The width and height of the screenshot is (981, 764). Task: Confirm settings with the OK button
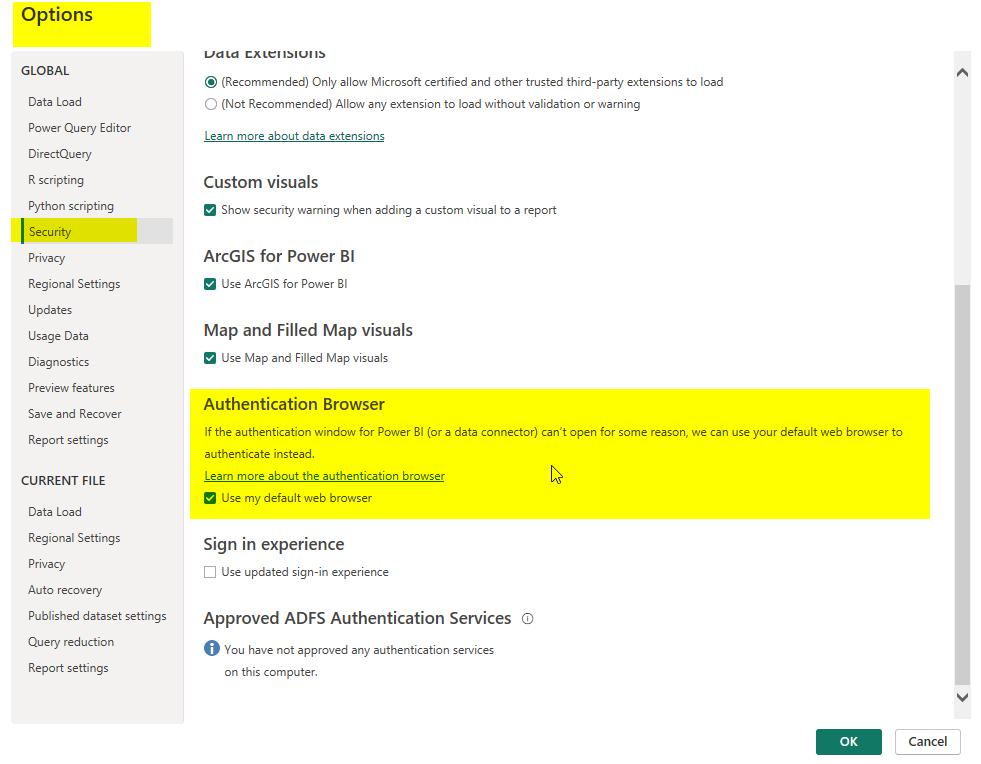coord(848,741)
